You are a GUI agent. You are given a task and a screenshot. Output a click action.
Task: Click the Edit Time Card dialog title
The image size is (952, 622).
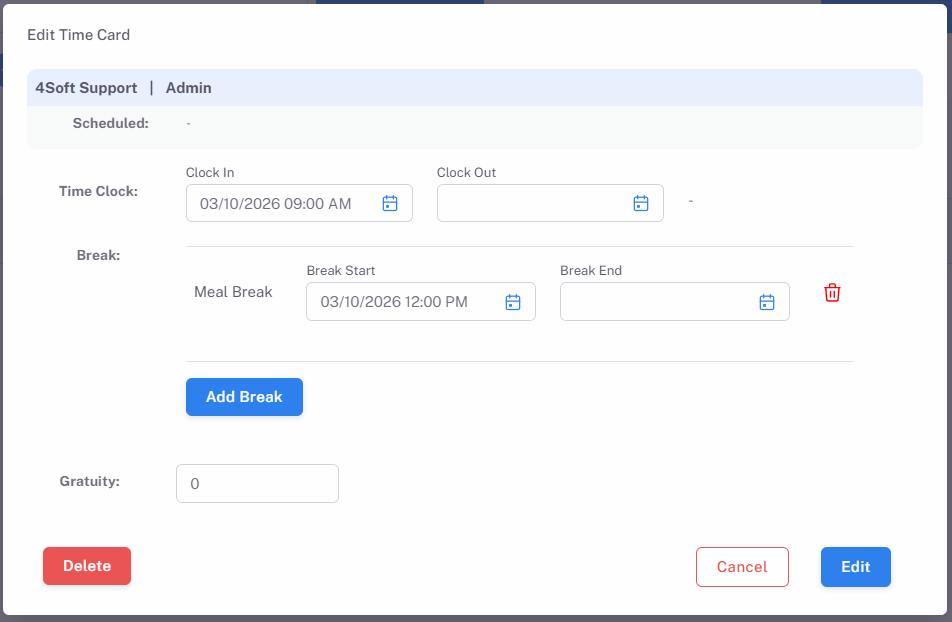[78, 35]
